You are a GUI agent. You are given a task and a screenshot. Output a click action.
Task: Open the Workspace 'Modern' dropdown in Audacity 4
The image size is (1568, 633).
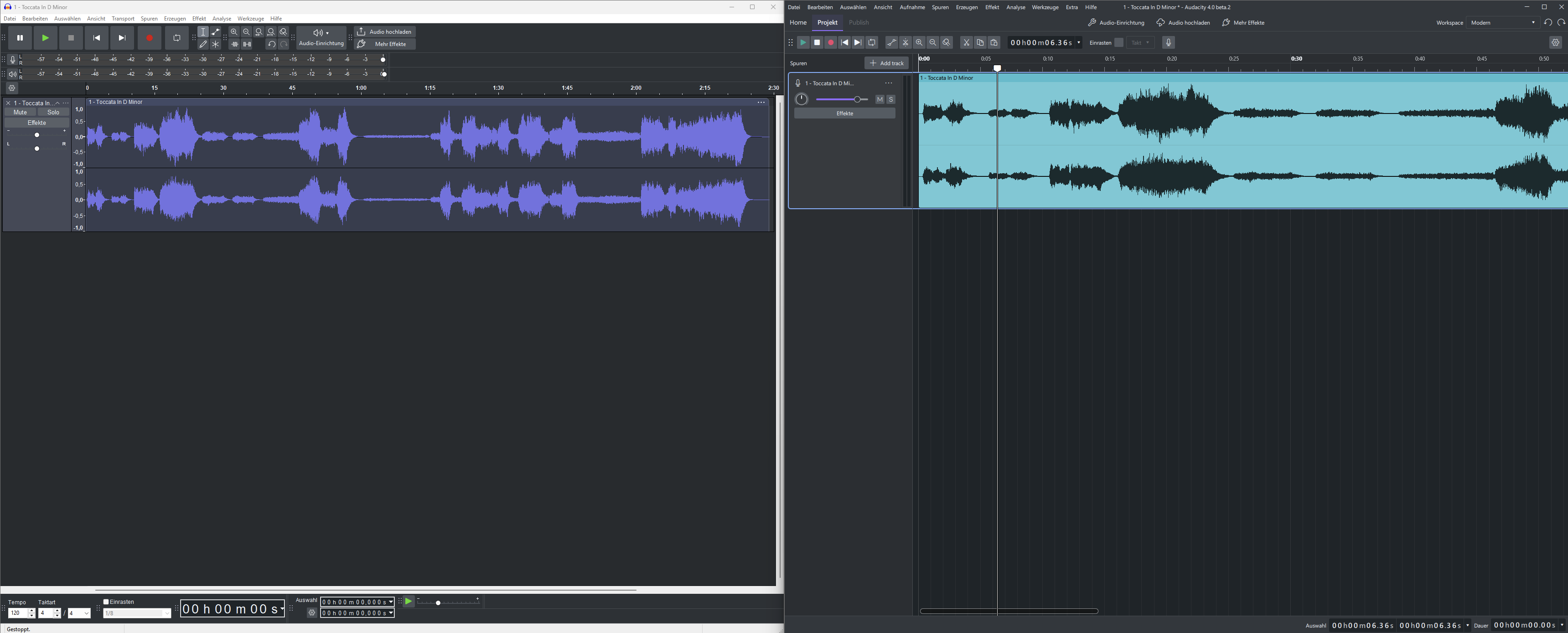point(1503,22)
